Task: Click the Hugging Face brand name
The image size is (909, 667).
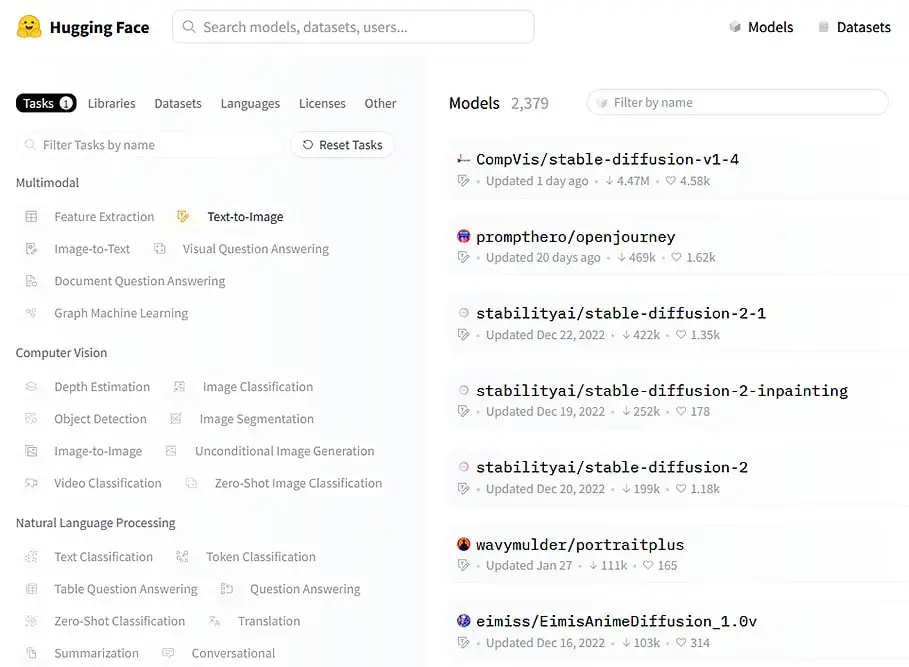Action: pos(99,28)
